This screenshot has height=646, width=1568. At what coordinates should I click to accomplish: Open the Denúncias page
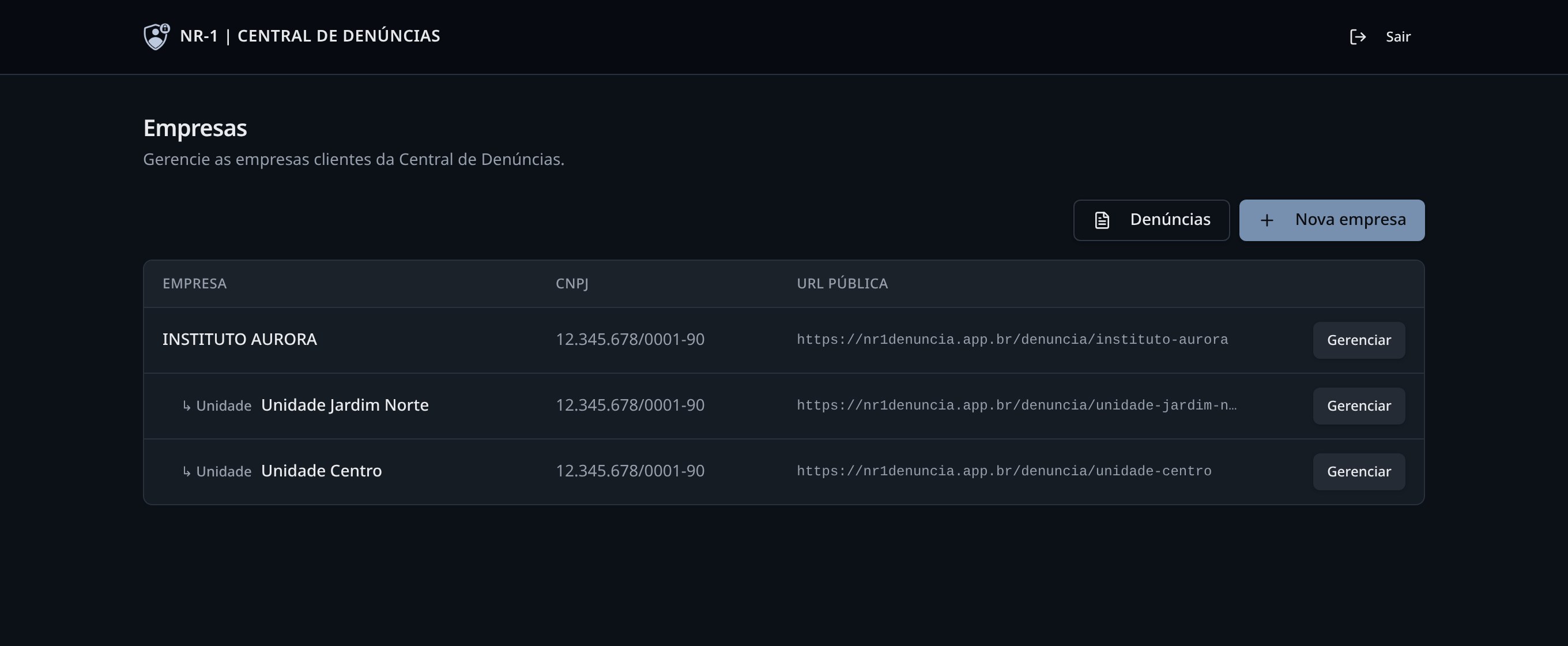click(1151, 220)
